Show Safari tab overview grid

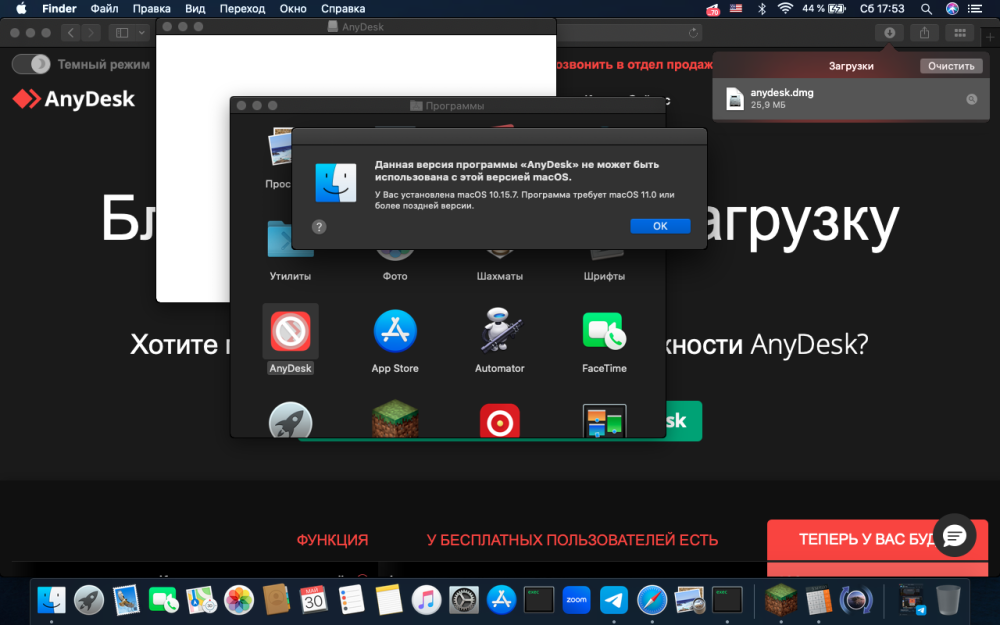960,33
